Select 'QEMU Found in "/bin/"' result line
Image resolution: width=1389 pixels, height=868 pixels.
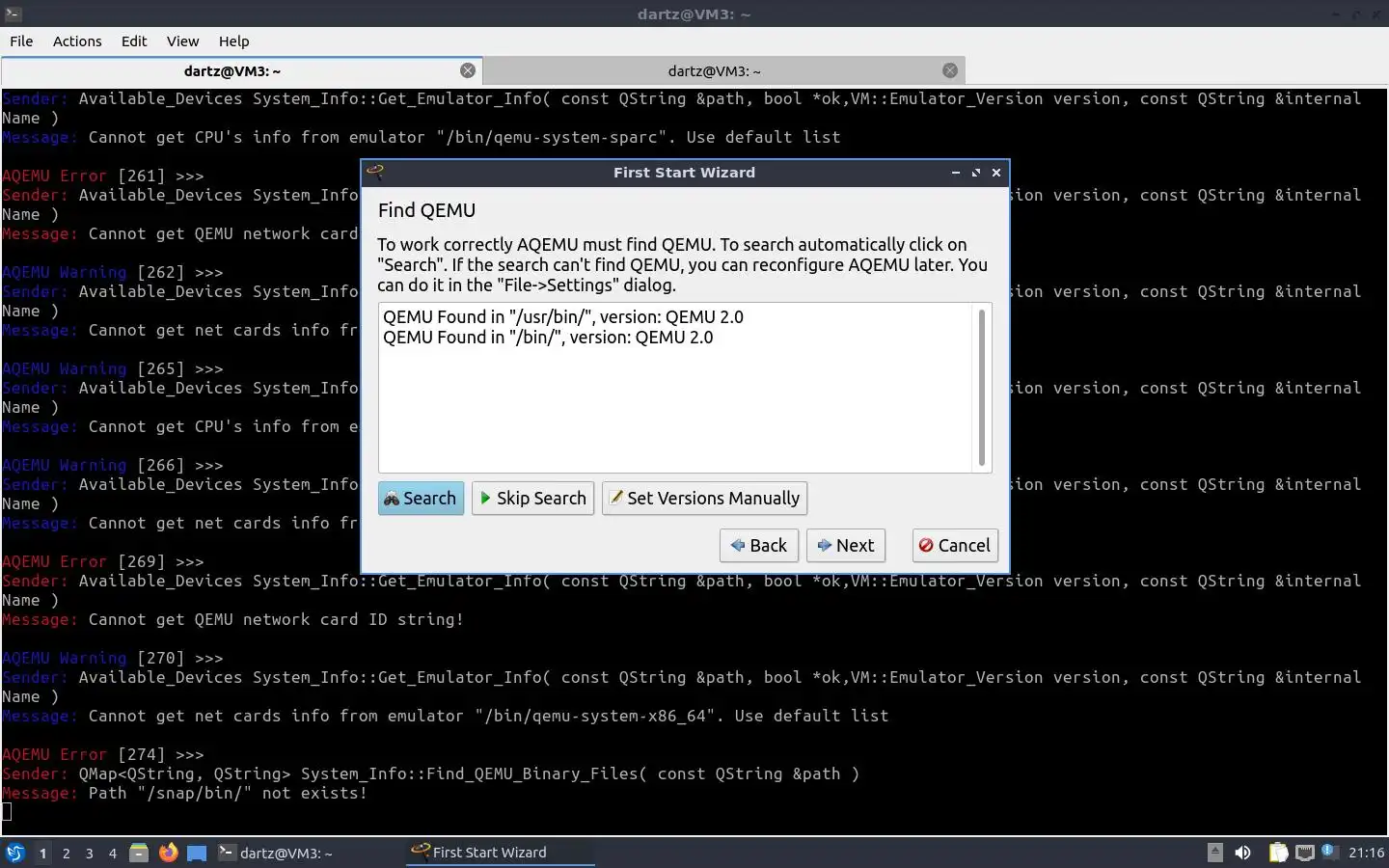click(x=548, y=338)
